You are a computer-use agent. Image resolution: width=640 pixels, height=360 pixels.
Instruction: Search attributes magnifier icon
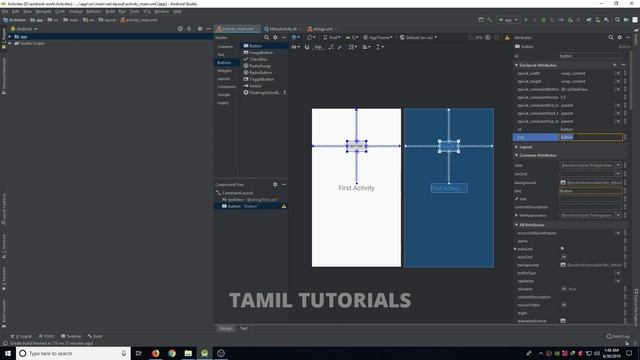coord(611,38)
